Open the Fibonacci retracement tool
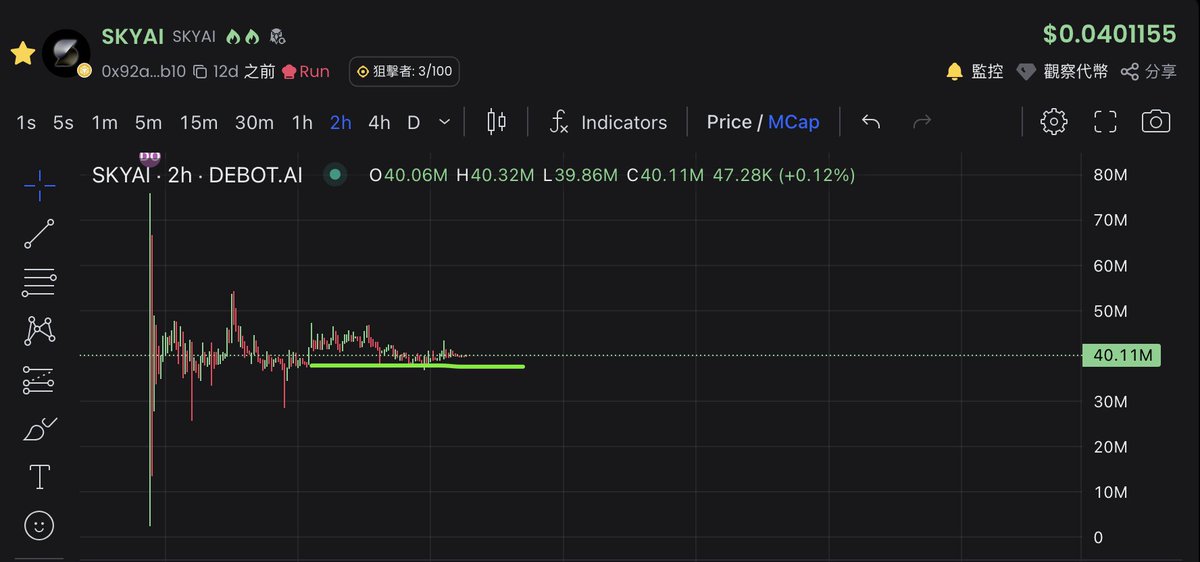This screenshot has height=562, width=1200. 39,282
